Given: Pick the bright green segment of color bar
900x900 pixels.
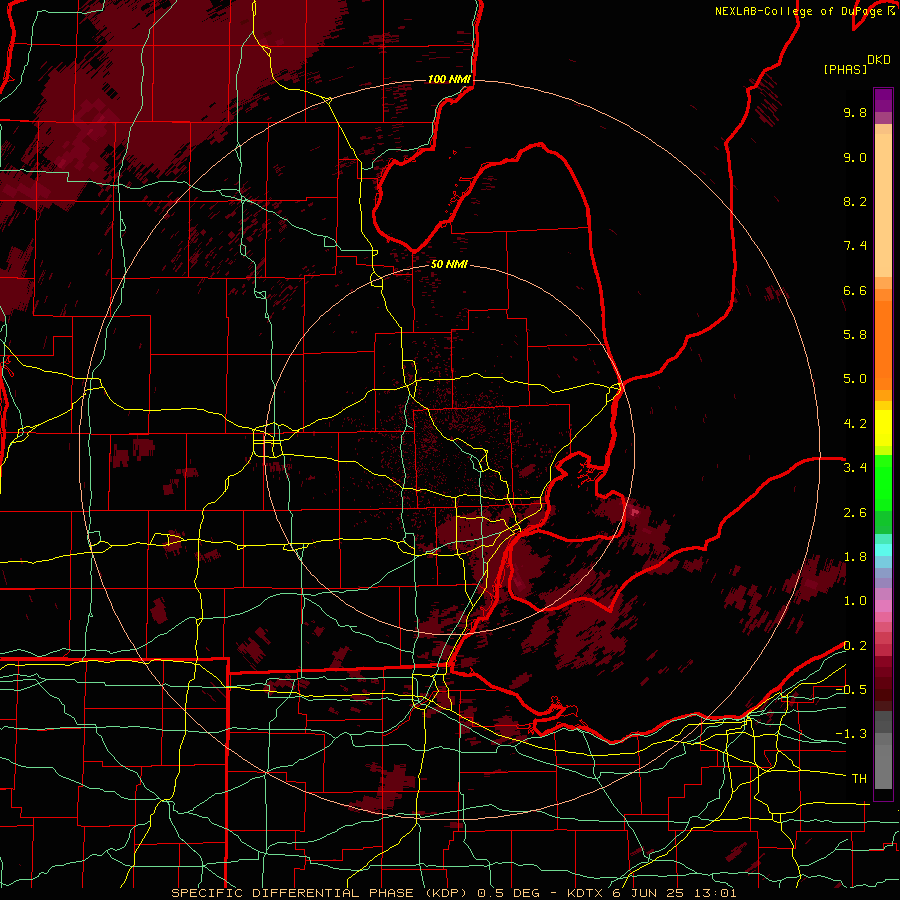Looking at the screenshot, I should coord(883,483).
